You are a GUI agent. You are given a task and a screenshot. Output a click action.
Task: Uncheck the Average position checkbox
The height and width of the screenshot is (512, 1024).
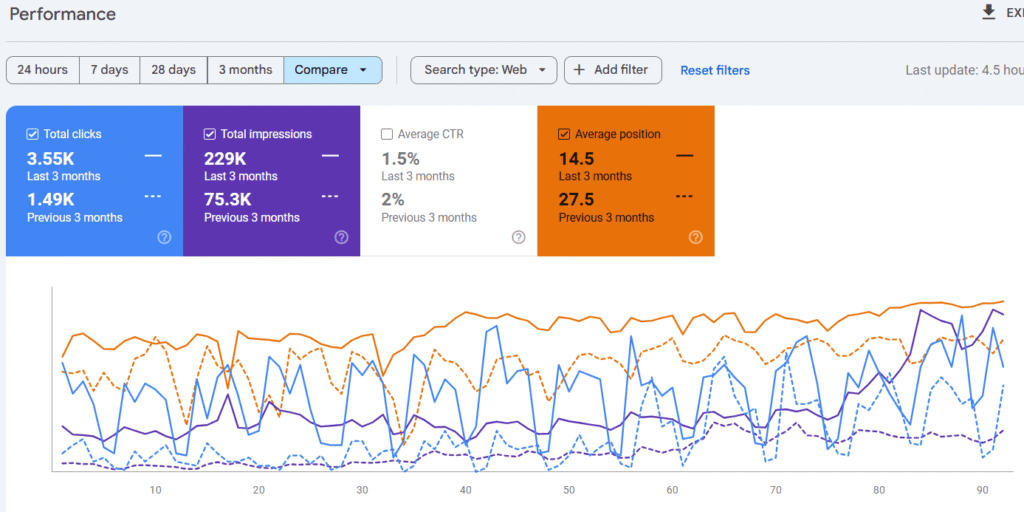coord(564,134)
